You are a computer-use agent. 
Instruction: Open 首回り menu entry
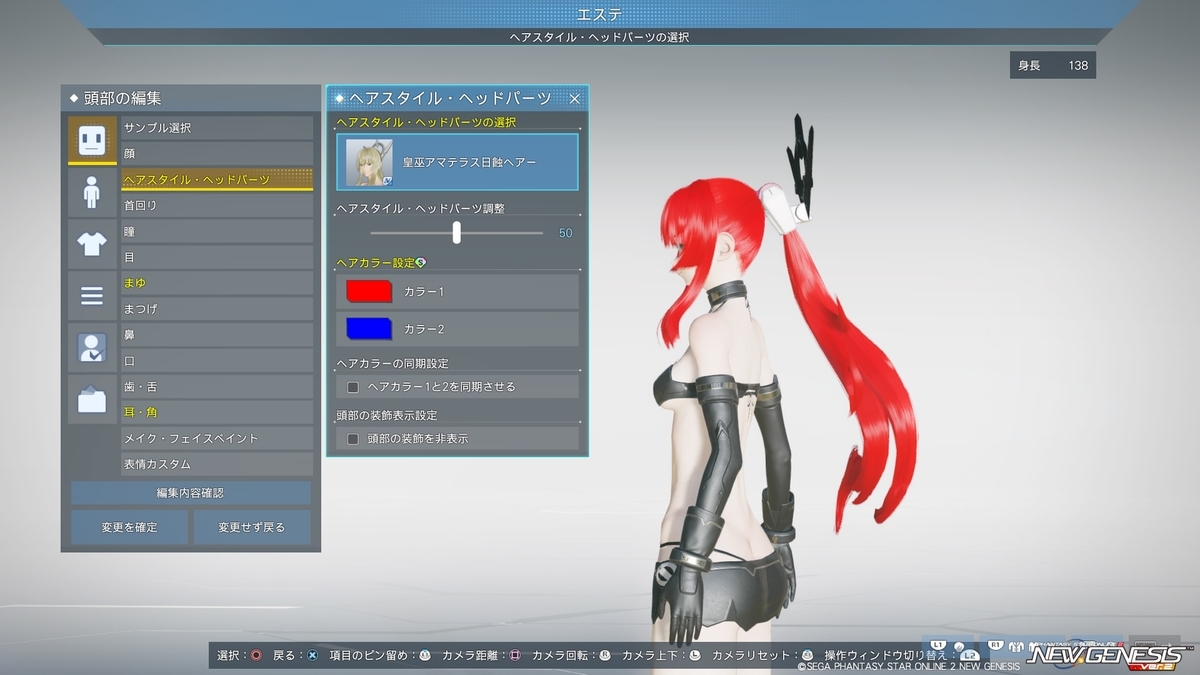[x=217, y=205]
